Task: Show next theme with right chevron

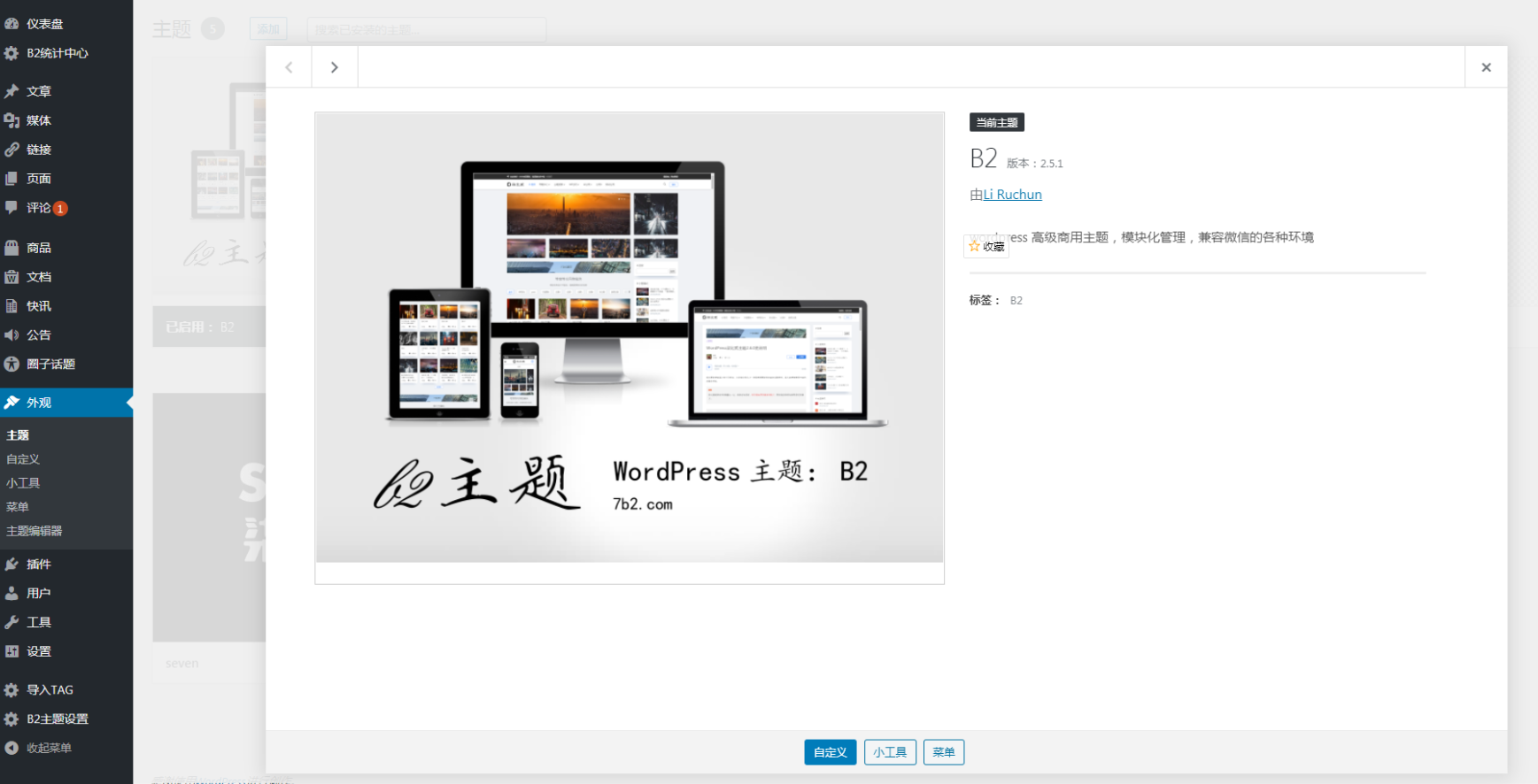Action: coord(334,67)
